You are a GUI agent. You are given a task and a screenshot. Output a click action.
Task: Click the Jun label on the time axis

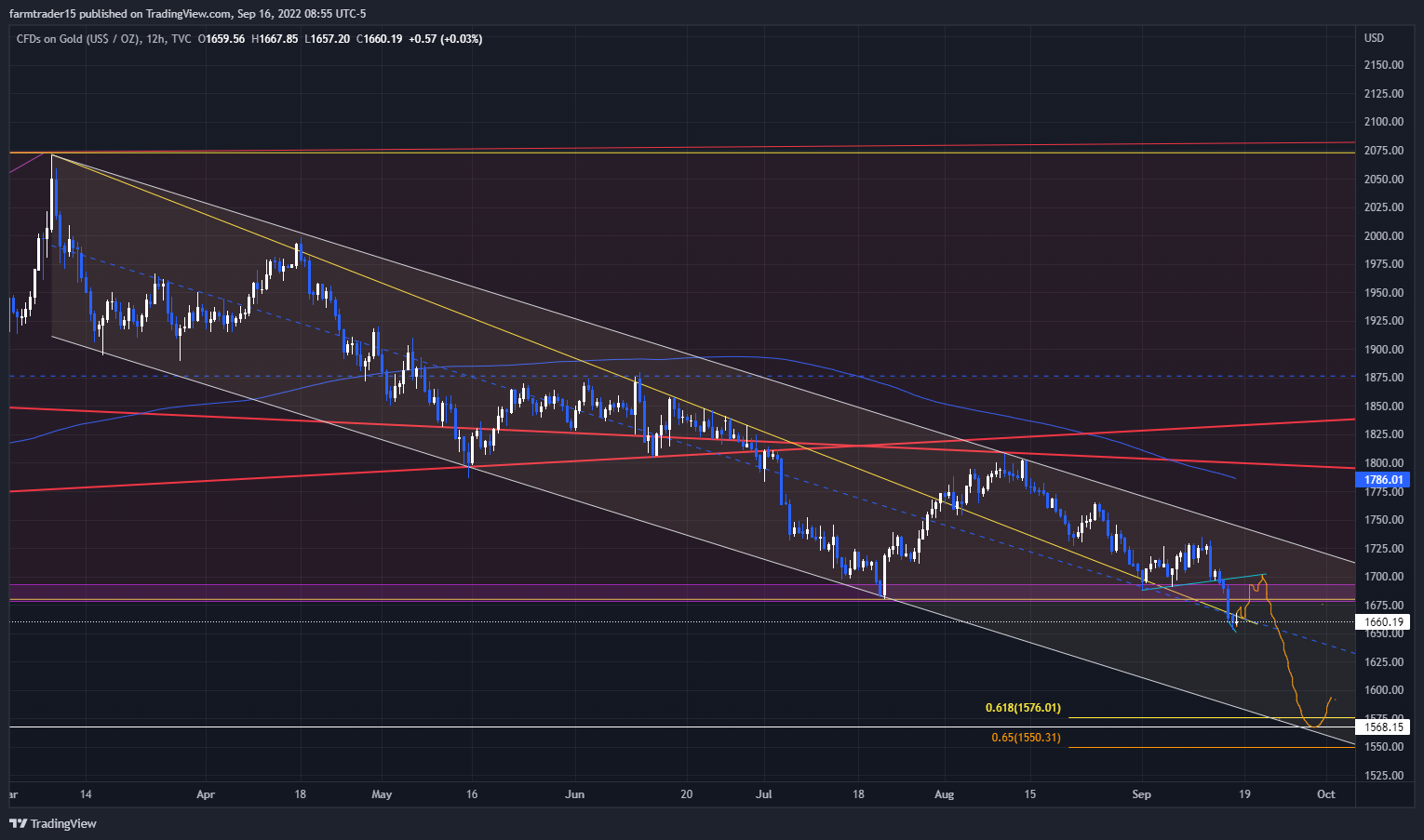(x=575, y=794)
